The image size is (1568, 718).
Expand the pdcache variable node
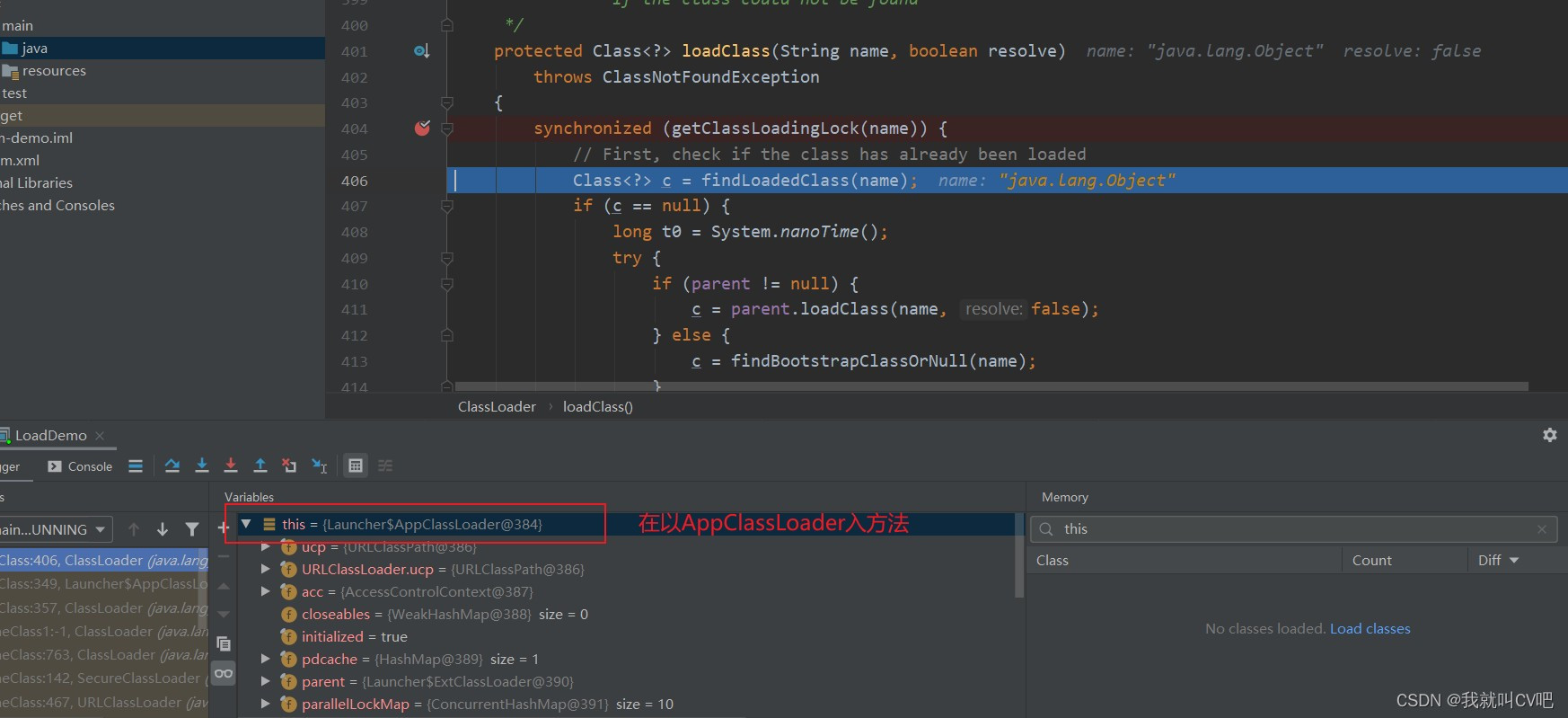[x=265, y=659]
